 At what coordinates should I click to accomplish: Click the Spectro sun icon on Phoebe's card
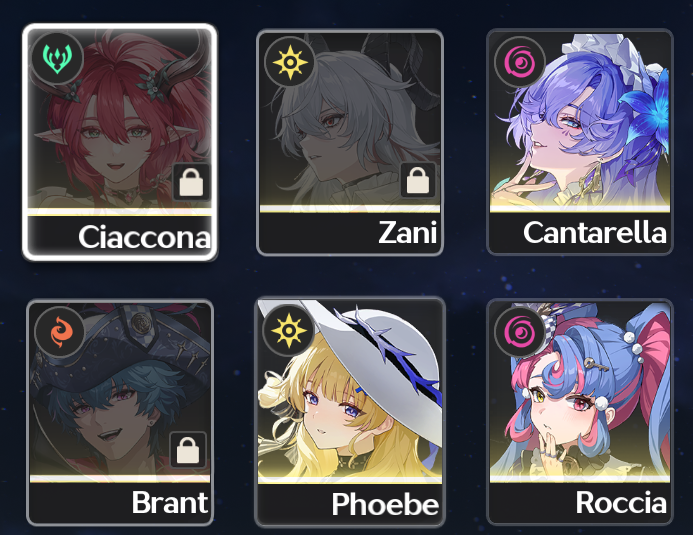pyautogui.click(x=288, y=330)
